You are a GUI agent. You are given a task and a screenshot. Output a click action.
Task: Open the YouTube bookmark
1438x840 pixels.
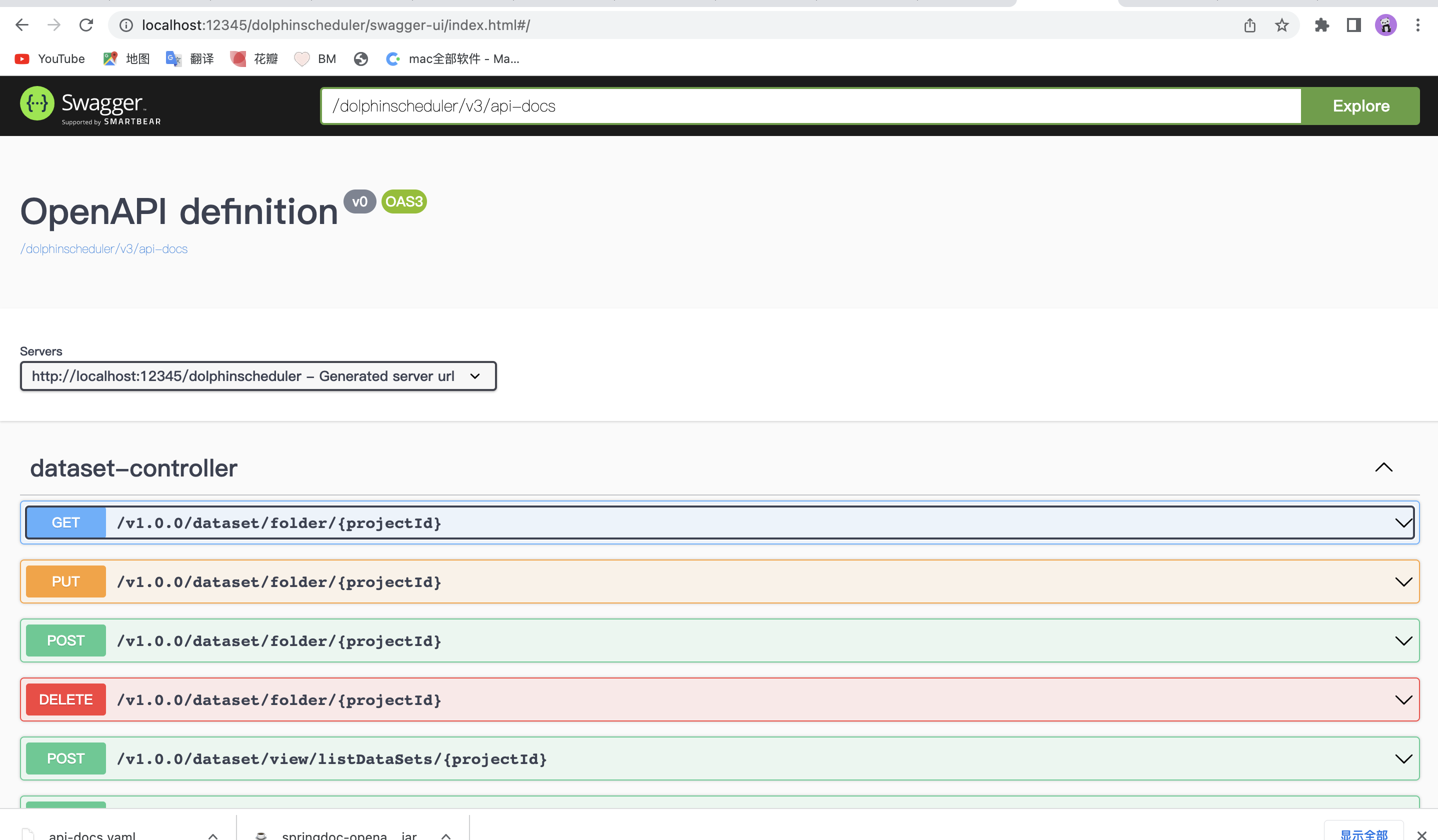pos(50,59)
